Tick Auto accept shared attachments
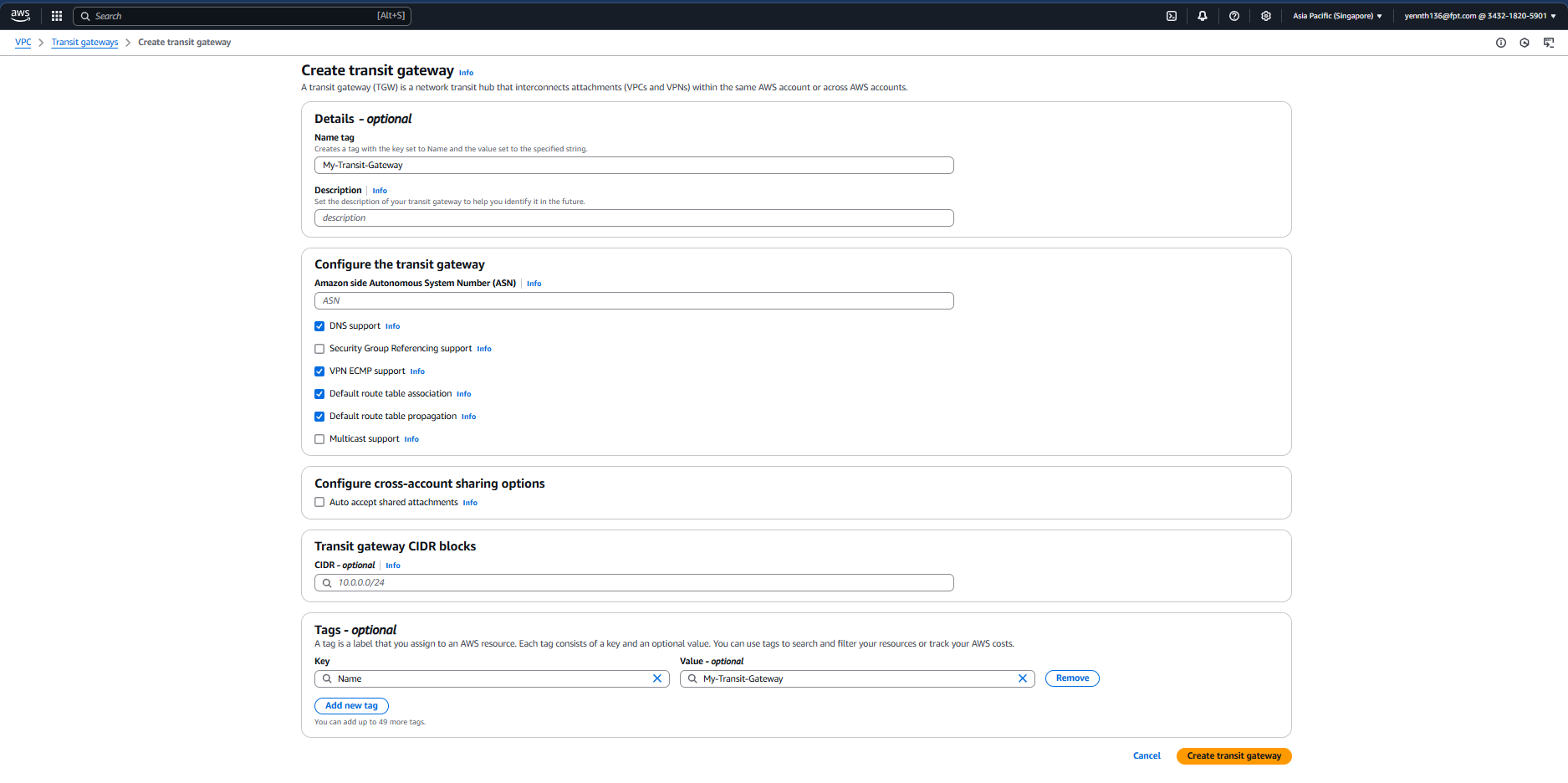 point(319,503)
